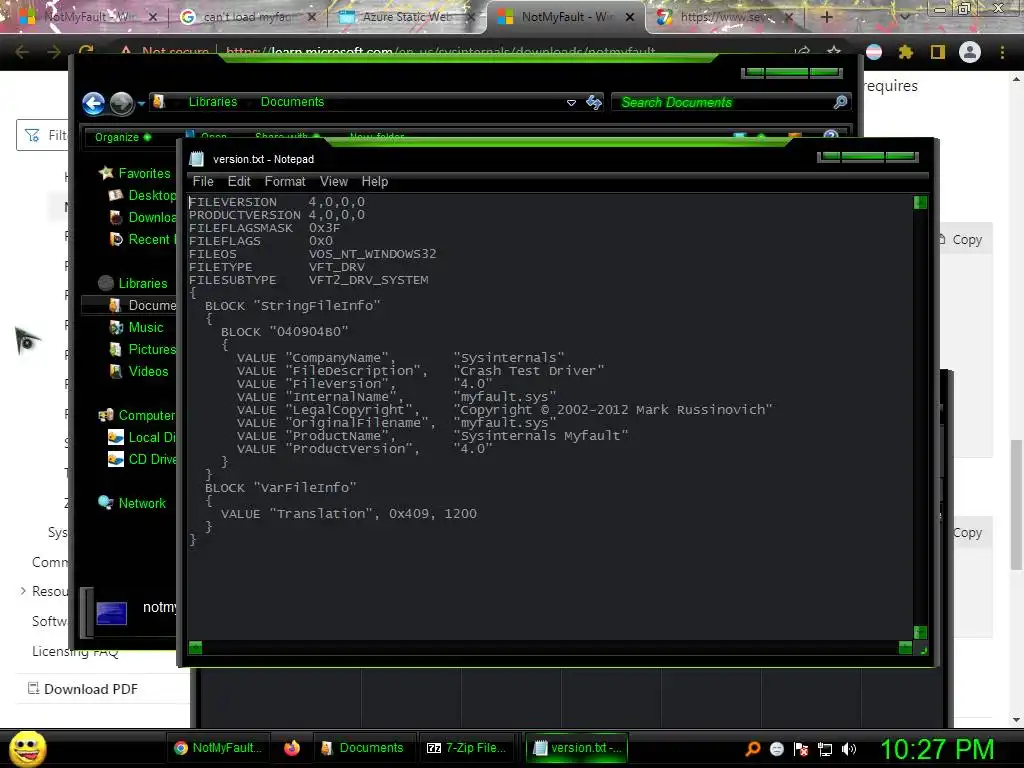Click the VFT2_DRV_SYSTEM value in Notepad
This screenshot has width=1024, height=768.
368,280
